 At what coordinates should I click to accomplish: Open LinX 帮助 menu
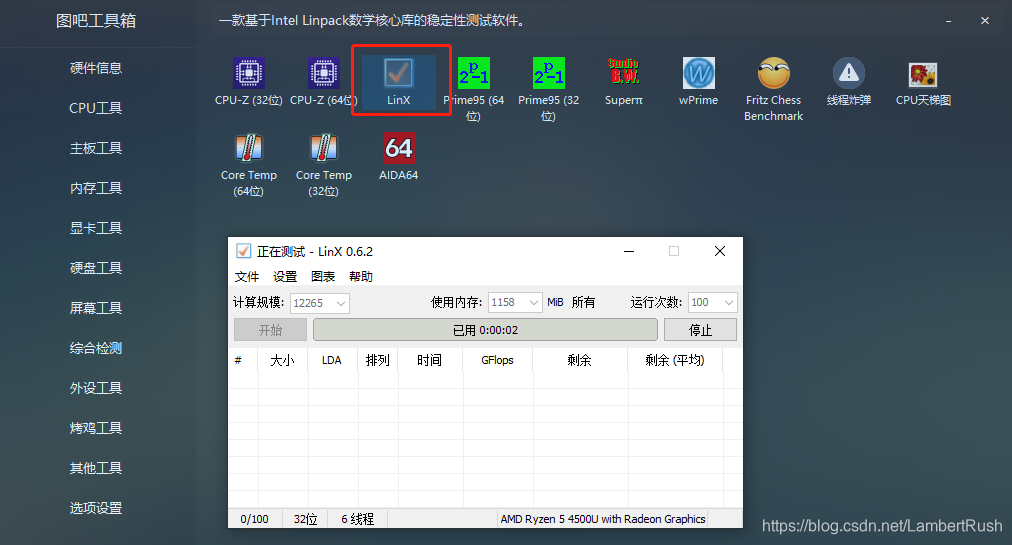[x=361, y=276]
